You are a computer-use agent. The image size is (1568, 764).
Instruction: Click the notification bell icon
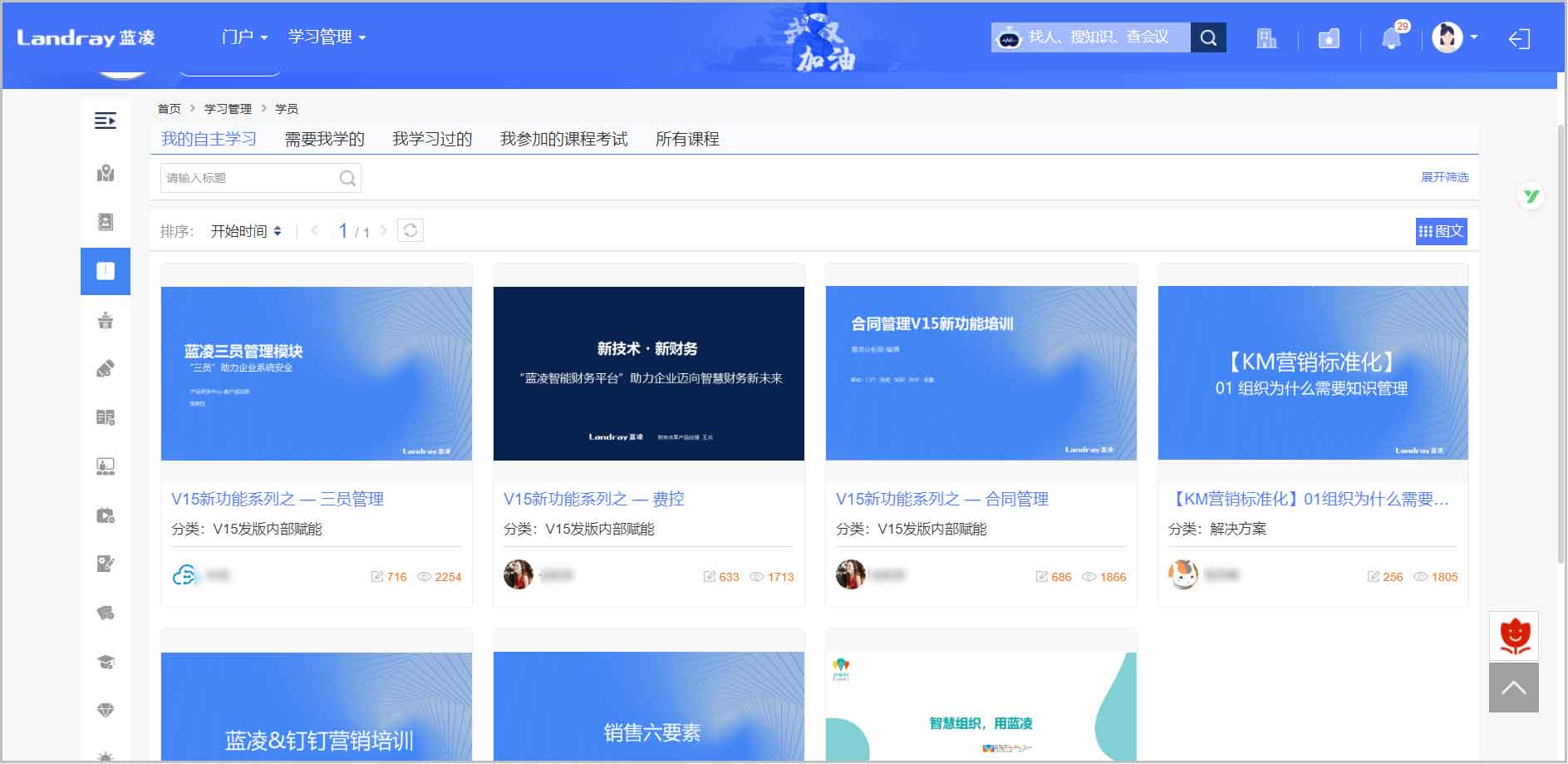[x=1391, y=38]
